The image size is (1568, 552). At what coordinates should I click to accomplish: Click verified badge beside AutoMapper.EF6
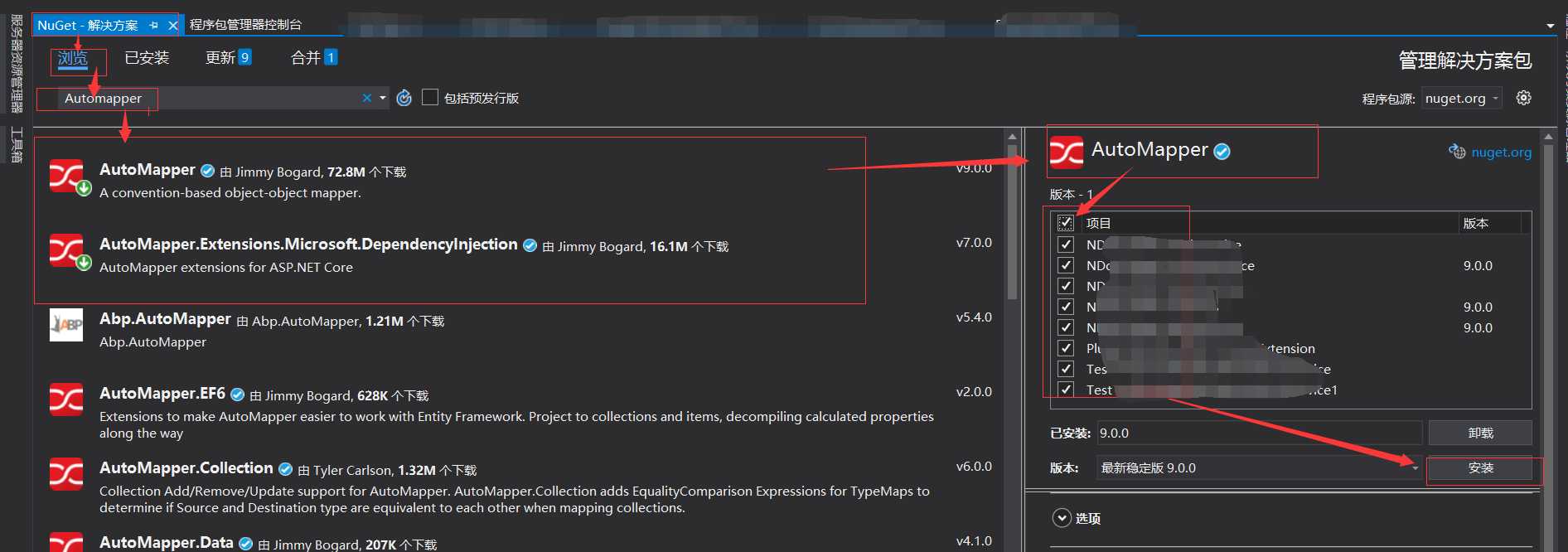[x=238, y=395]
